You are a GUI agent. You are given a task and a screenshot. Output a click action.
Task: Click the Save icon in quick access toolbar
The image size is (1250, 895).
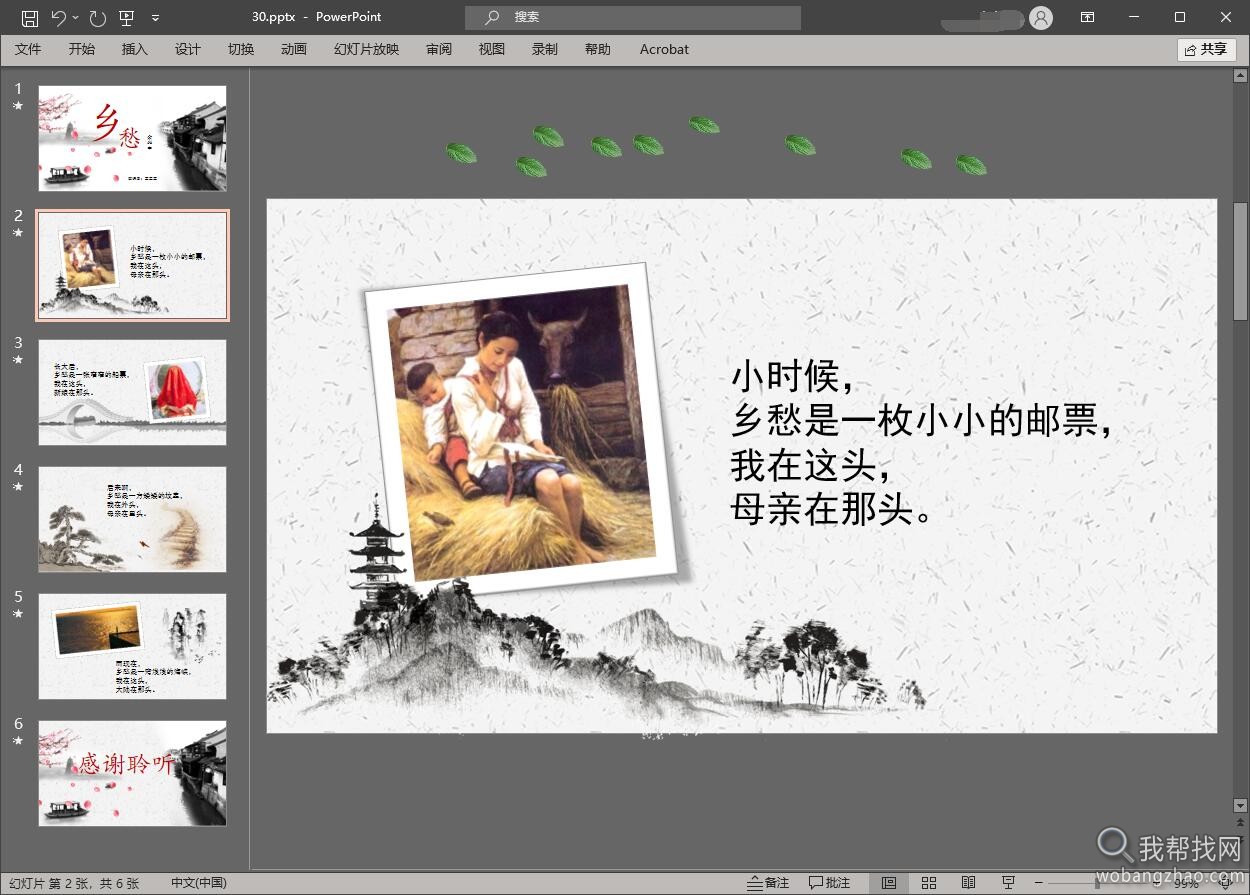[x=30, y=17]
